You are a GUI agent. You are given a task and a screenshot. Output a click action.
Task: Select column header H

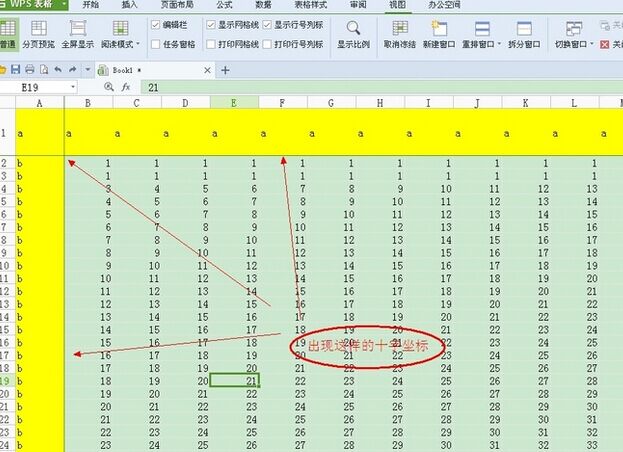[x=380, y=103]
